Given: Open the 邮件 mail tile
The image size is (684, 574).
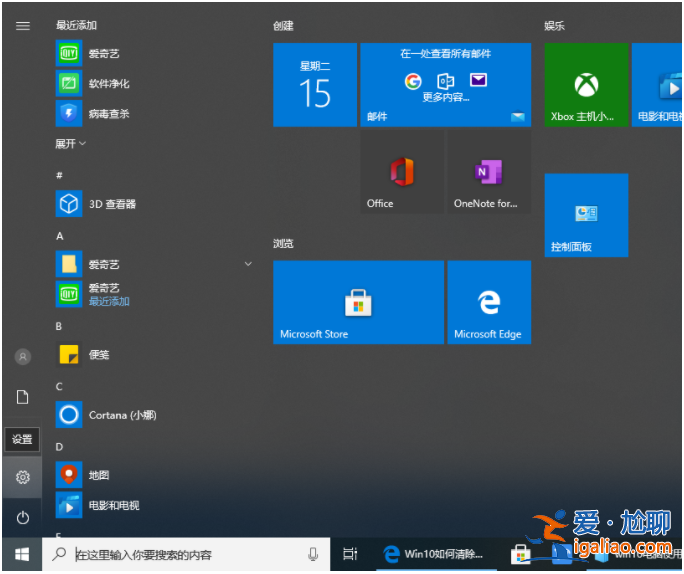Looking at the screenshot, I should (x=445, y=85).
